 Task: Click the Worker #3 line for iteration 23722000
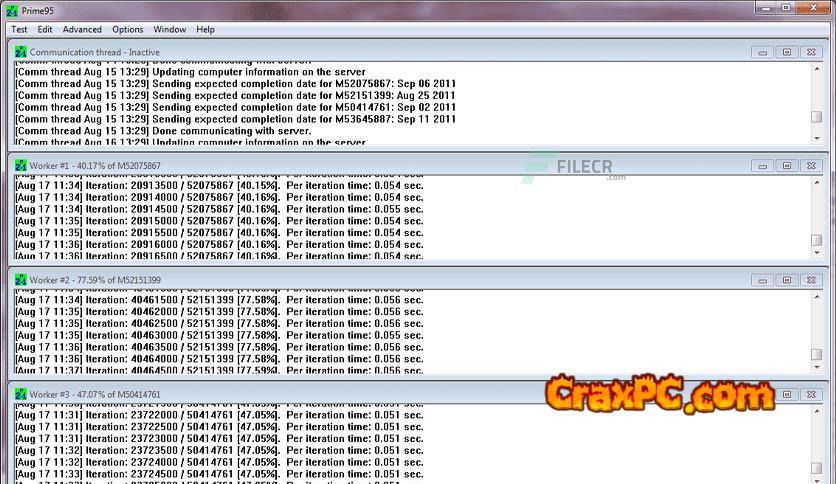click(x=219, y=415)
